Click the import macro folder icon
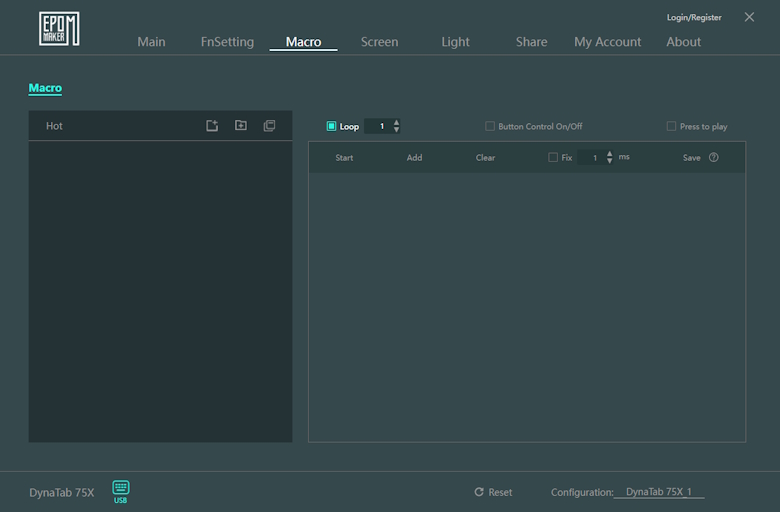 (241, 126)
